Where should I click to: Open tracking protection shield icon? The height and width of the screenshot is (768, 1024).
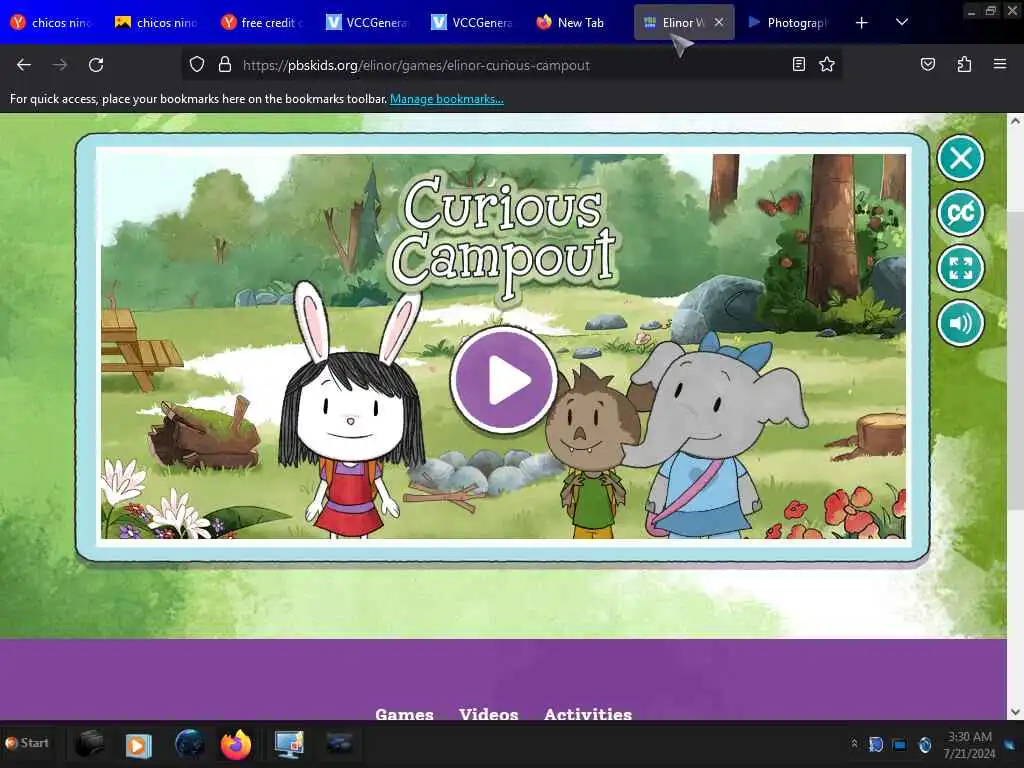coord(197,65)
